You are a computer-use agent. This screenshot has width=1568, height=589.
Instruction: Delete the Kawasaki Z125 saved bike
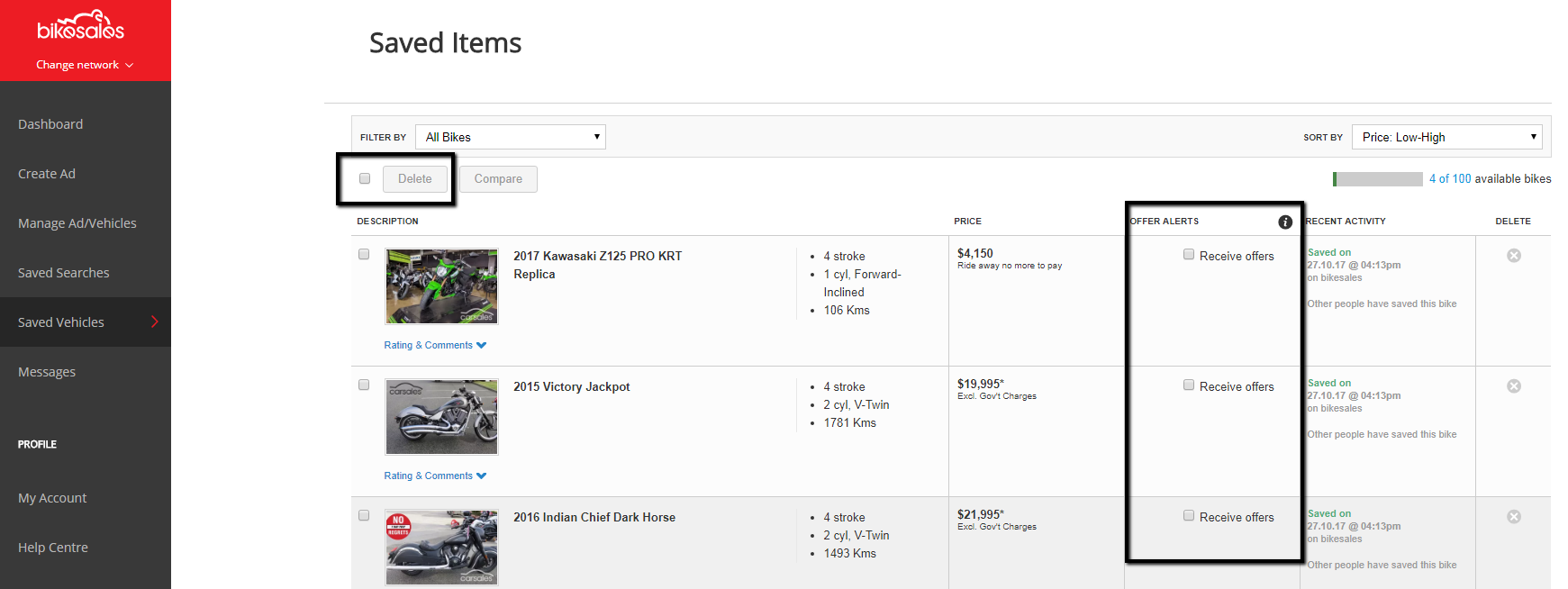click(x=1514, y=256)
